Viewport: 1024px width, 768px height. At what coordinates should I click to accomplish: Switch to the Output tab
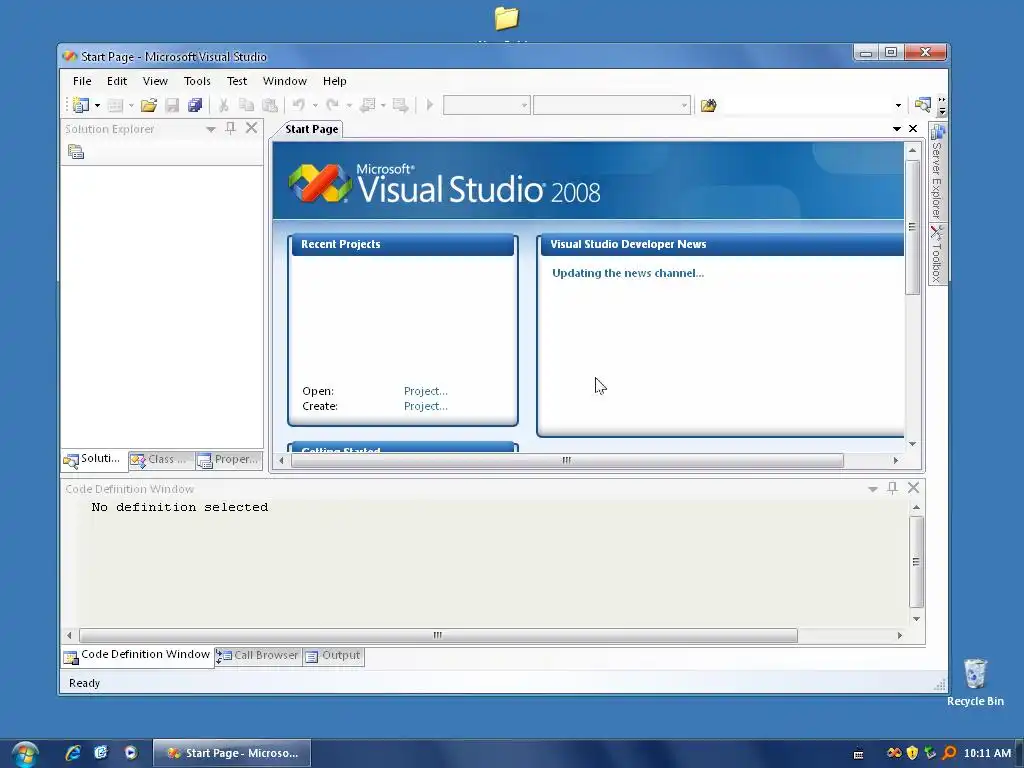coord(334,656)
